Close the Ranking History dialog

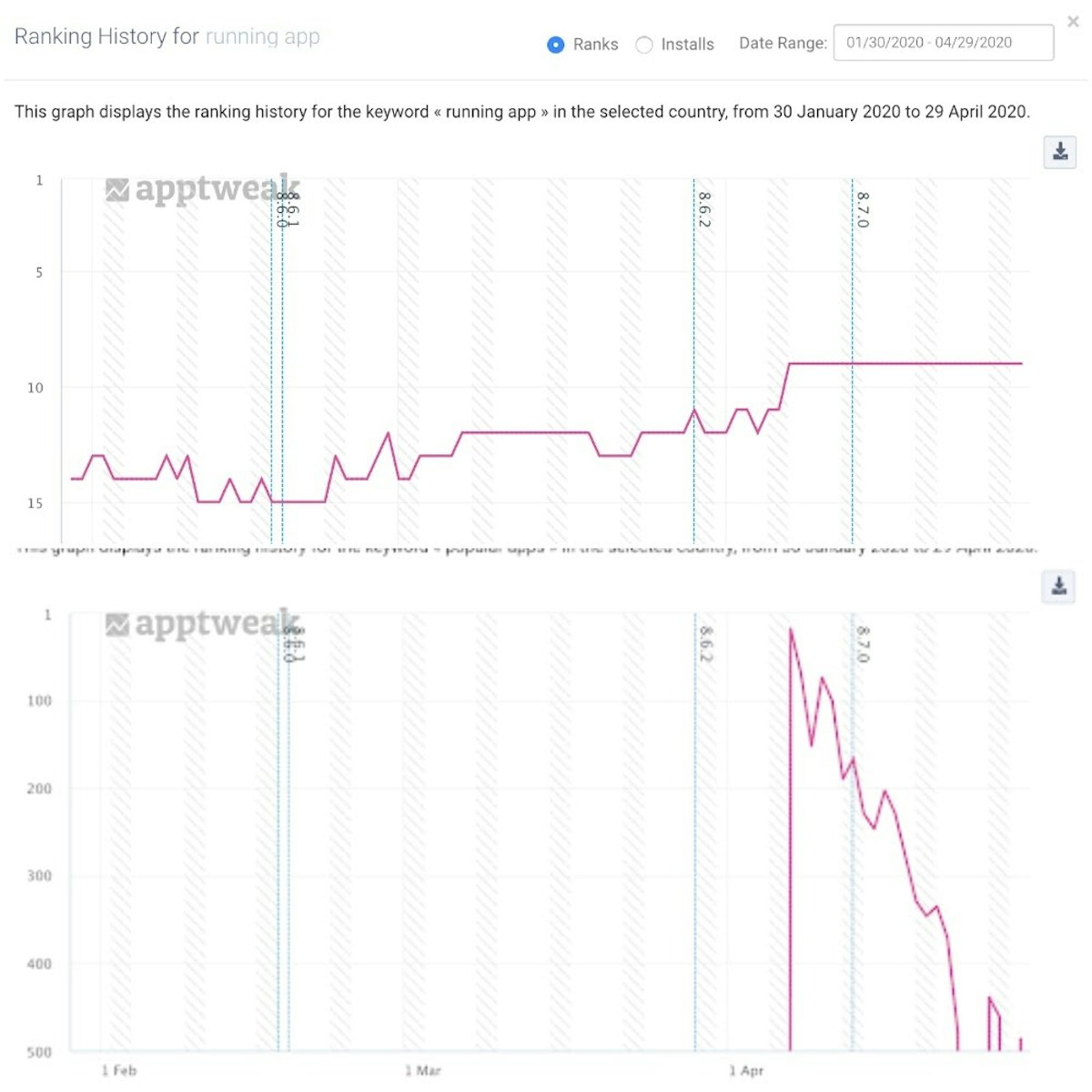[x=1073, y=23]
